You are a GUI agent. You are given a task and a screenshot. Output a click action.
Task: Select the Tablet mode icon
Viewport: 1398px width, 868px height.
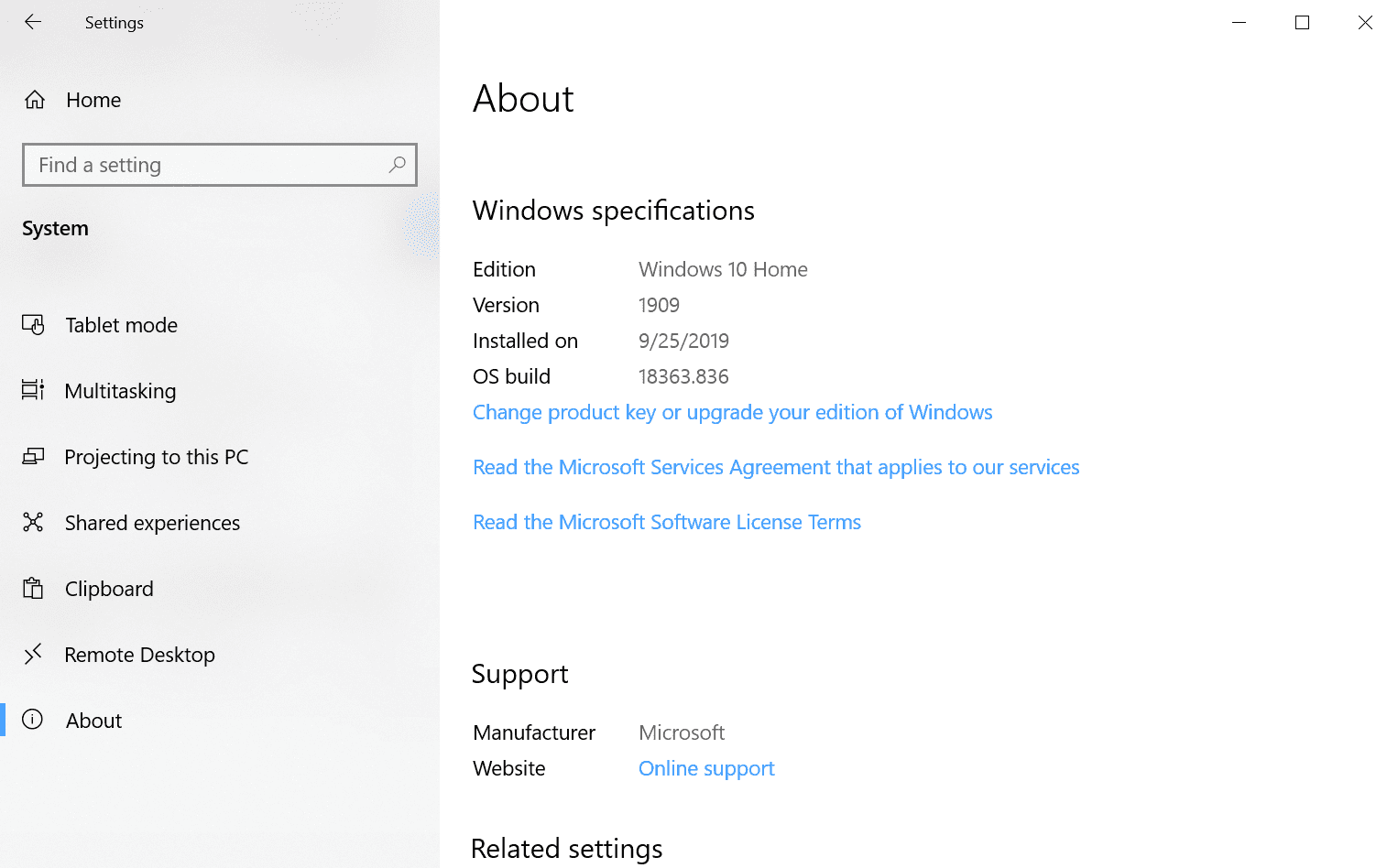click(33, 325)
